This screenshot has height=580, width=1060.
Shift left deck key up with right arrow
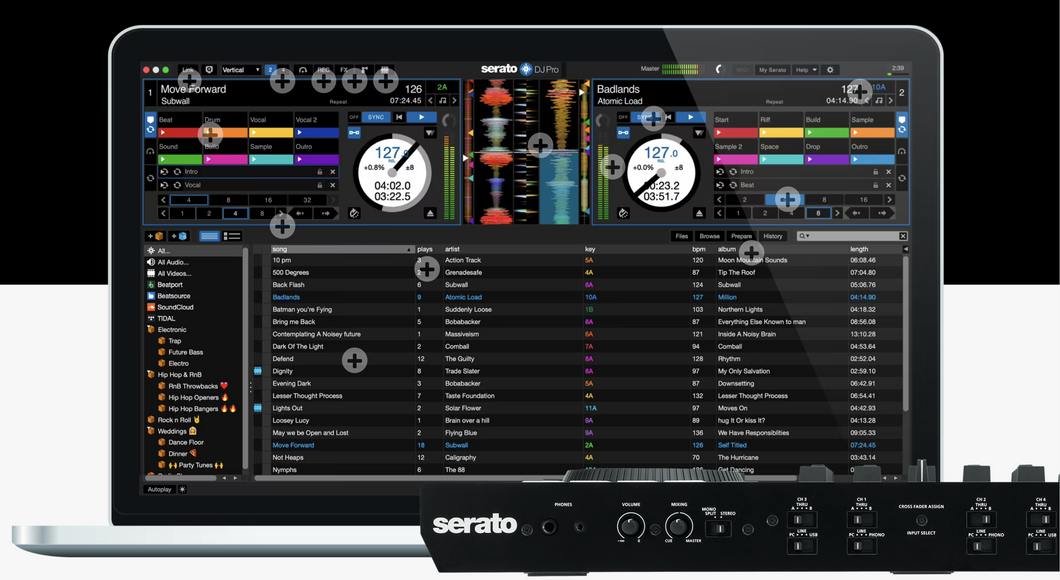(454, 100)
